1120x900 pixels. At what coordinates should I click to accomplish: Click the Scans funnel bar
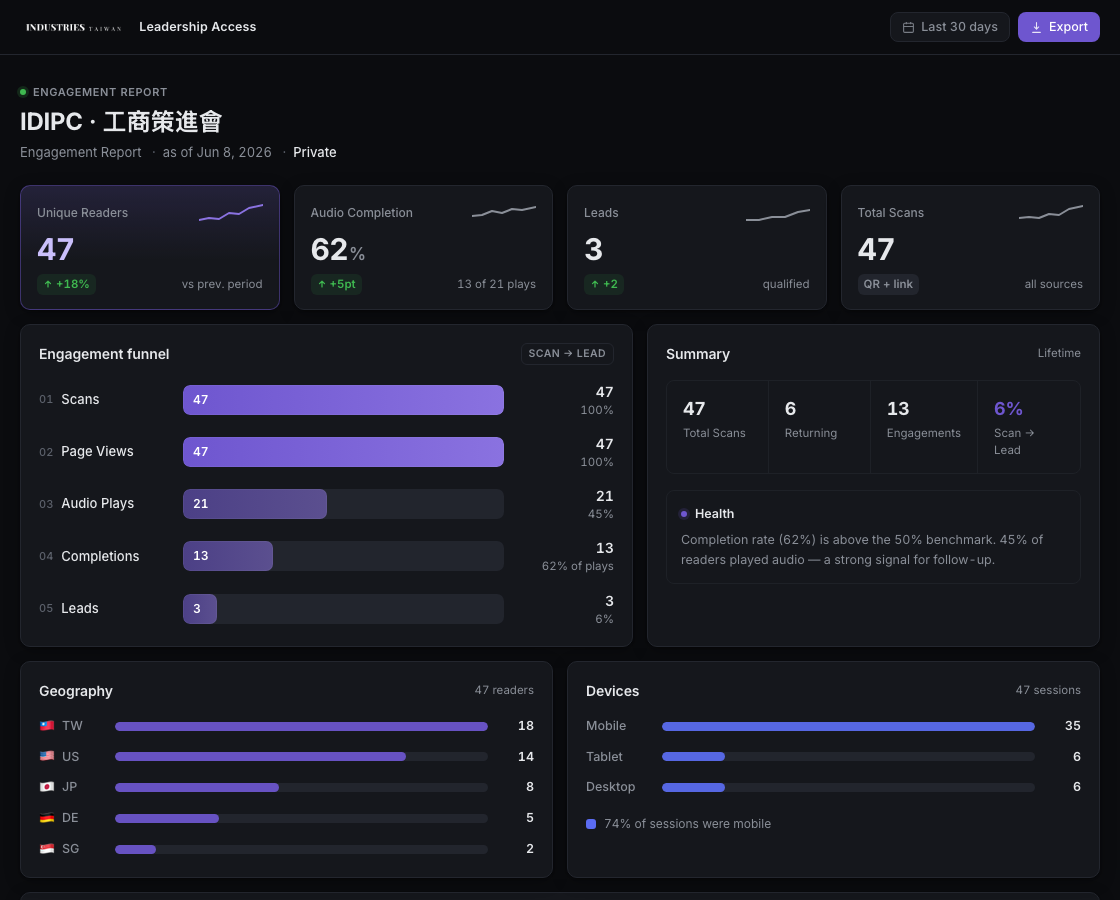tap(343, 400)
